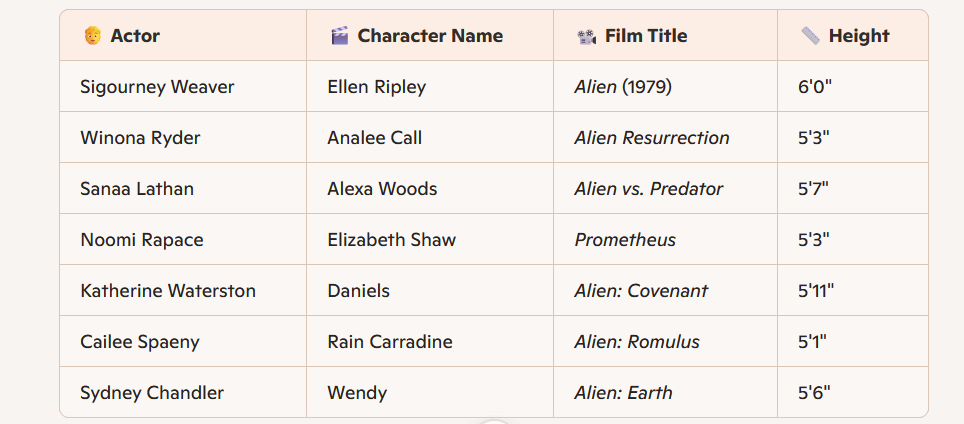Select the Actor column header
The width and height of the screenshot is (964, 424).
click(183, 36)
